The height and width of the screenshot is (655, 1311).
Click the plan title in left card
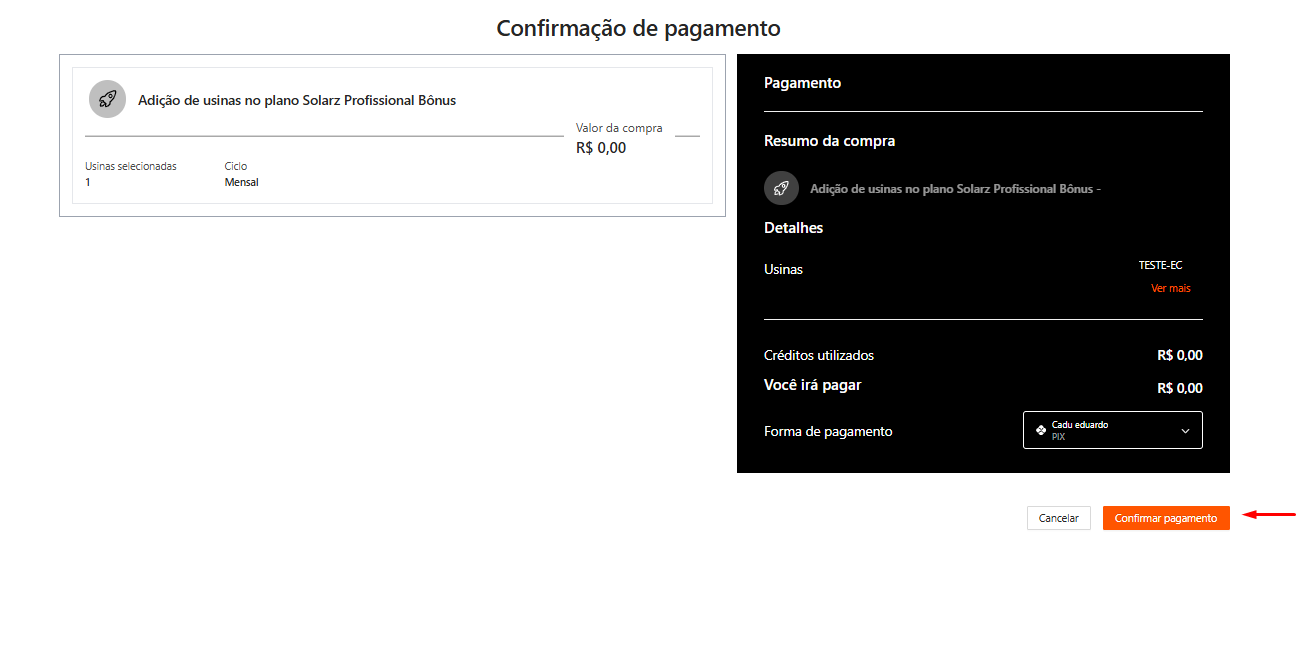pyautogui.click(x=297, y=100)
